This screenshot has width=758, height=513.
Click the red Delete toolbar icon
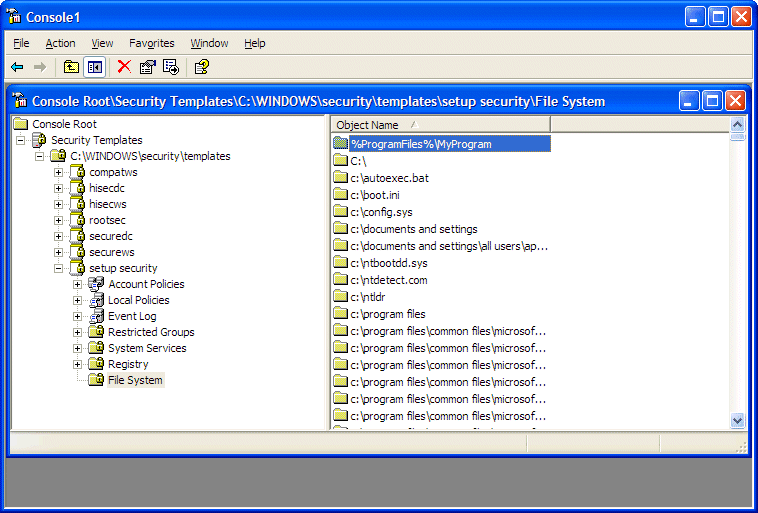click(124, 66)
